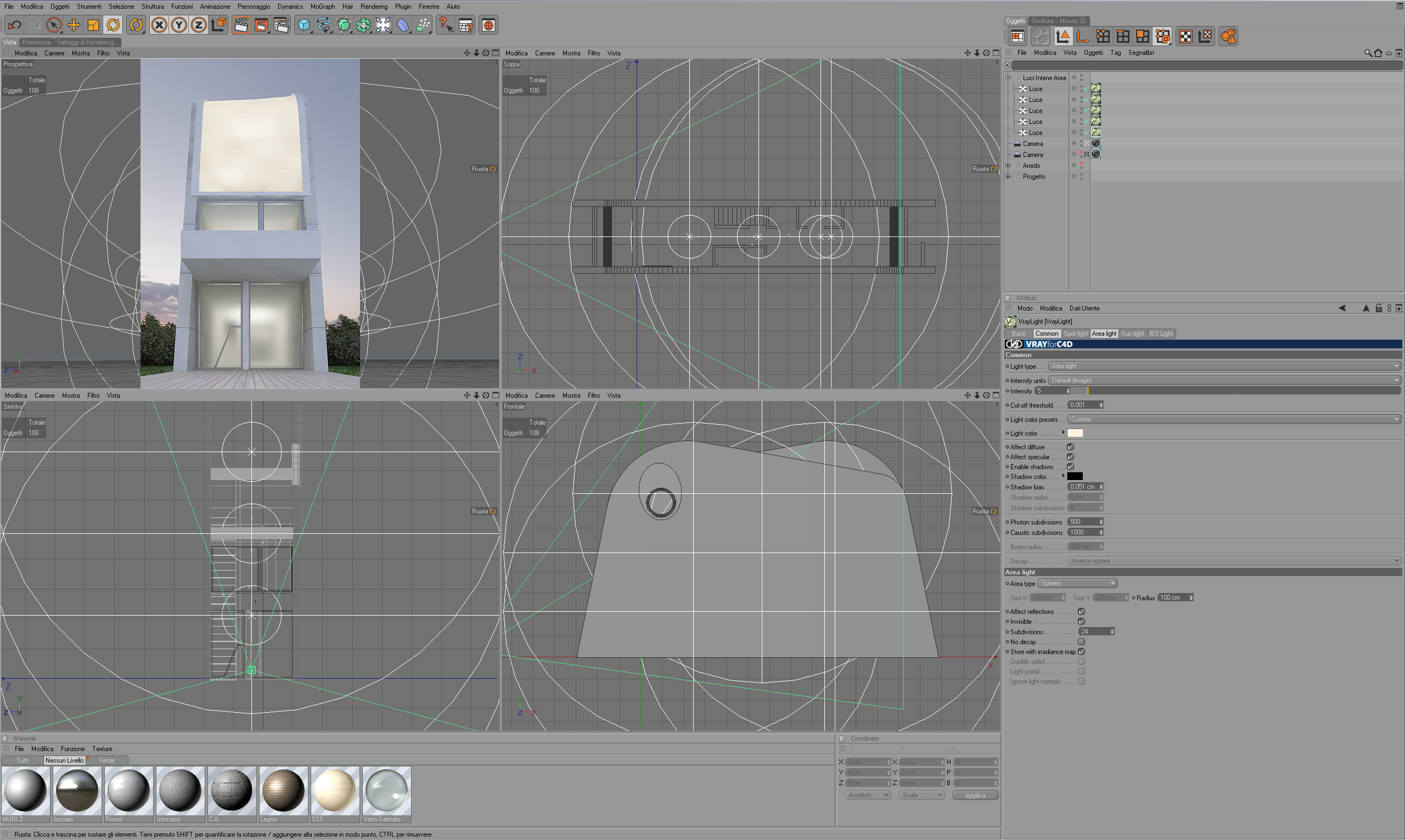Screen dimensions: 1405x840
Task: Select Texture mode checkerboard icon
Action: pyautogui.click(x=1185, y=36)
